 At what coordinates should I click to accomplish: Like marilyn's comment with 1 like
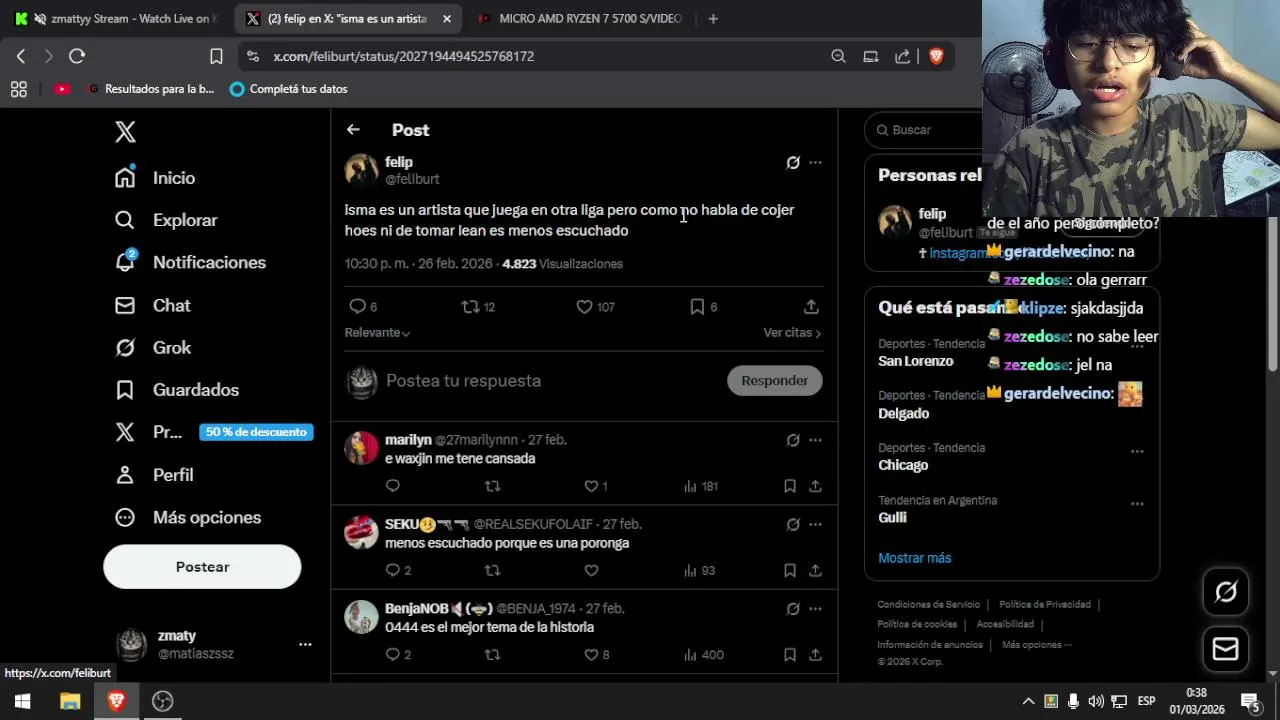pyautogui.click(x=596, y=486)
